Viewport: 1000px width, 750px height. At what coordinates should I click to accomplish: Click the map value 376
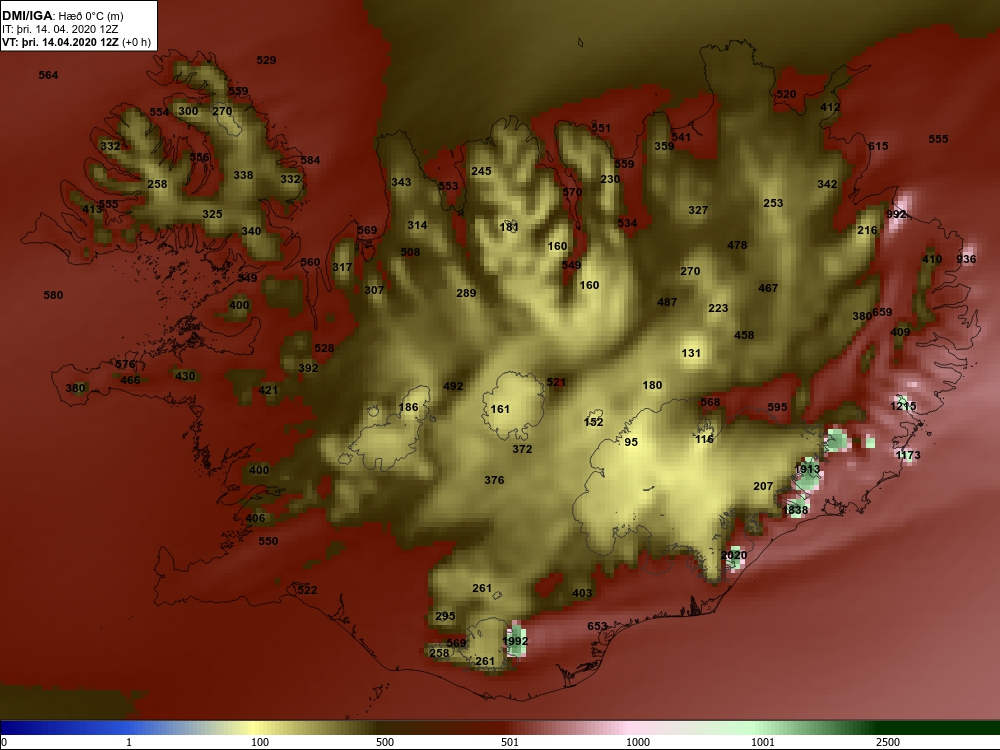494,480
